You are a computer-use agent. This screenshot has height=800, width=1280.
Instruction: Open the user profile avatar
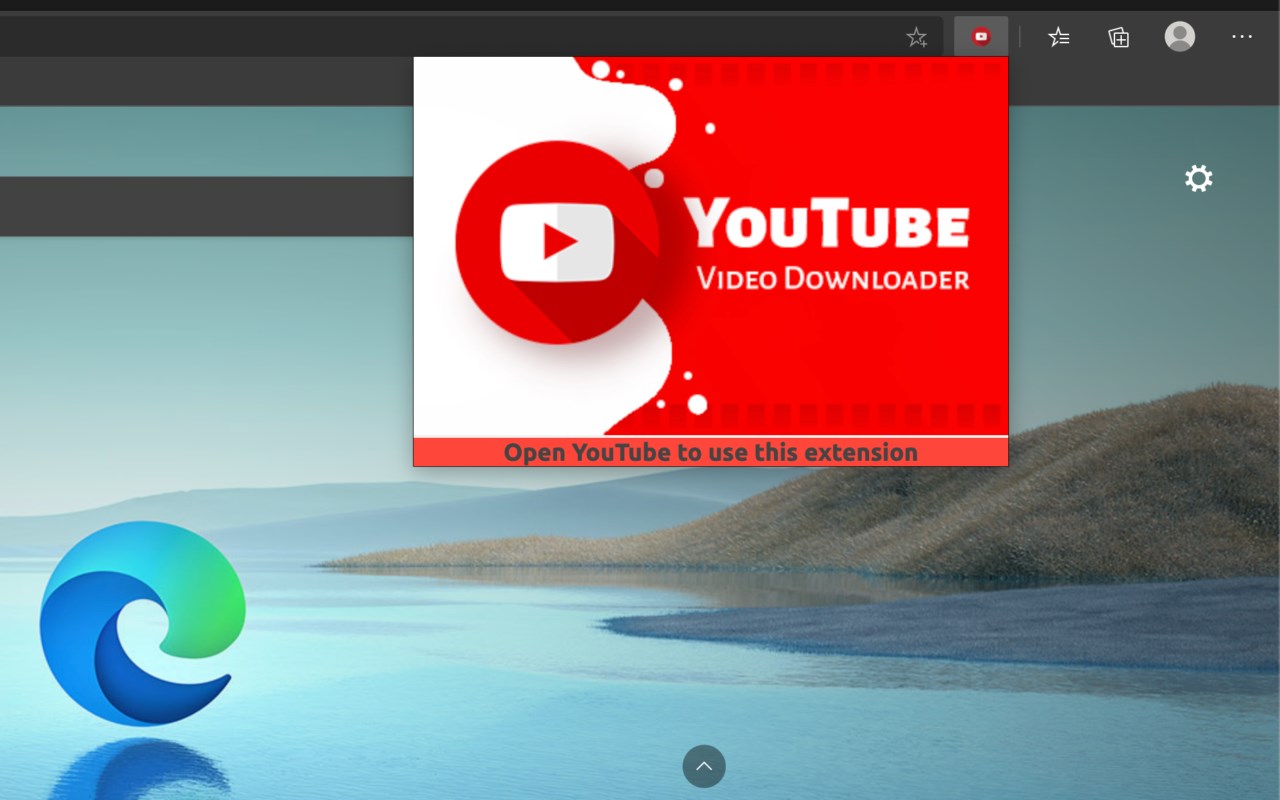click(1180, 37)
